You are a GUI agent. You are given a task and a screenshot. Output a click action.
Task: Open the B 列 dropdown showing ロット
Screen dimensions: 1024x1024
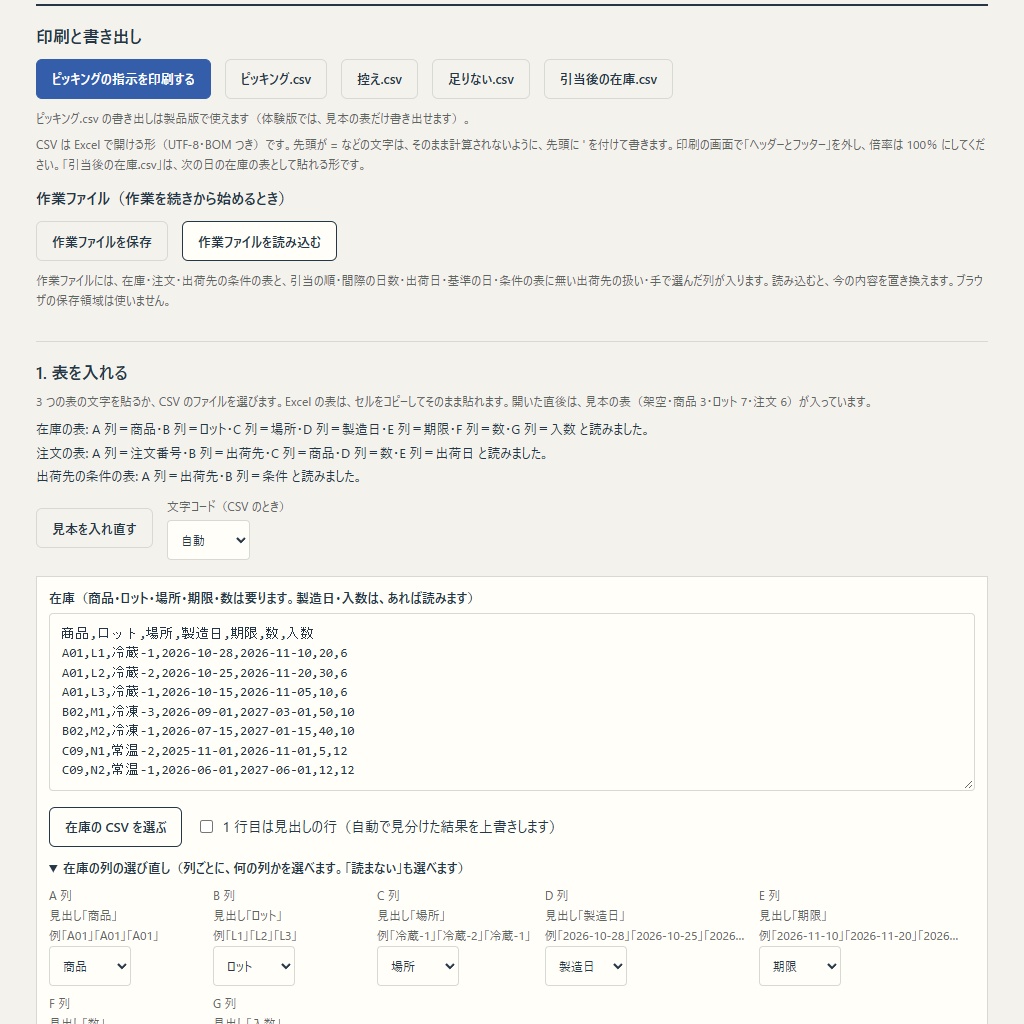click(253, 966)
